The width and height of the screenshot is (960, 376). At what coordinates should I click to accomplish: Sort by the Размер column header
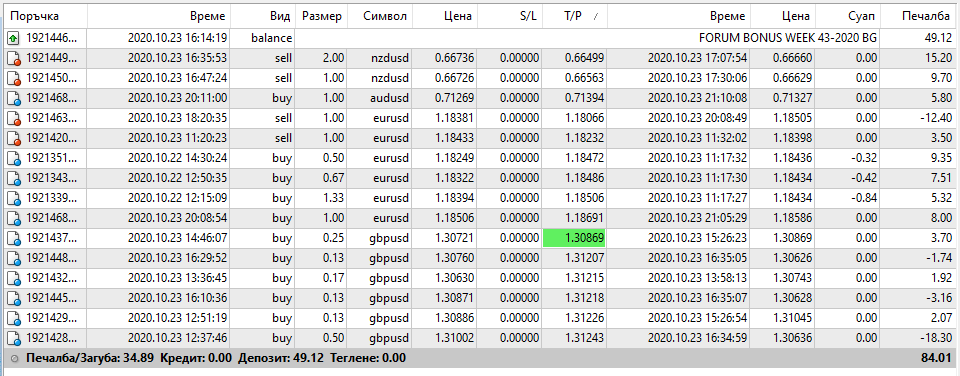[x=321, y=17]
